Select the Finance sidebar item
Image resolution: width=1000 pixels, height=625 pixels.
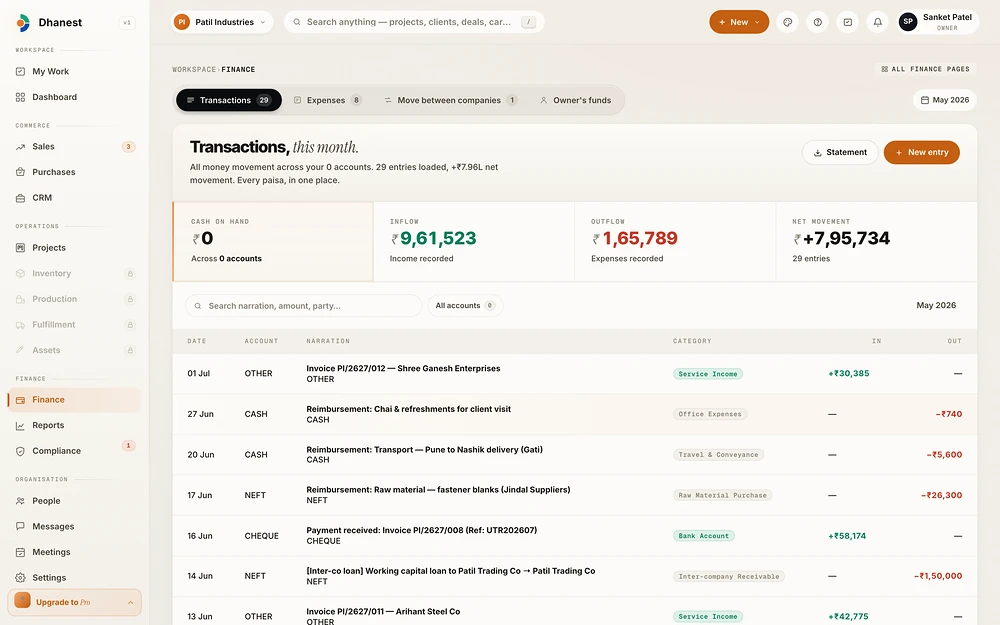74,400
